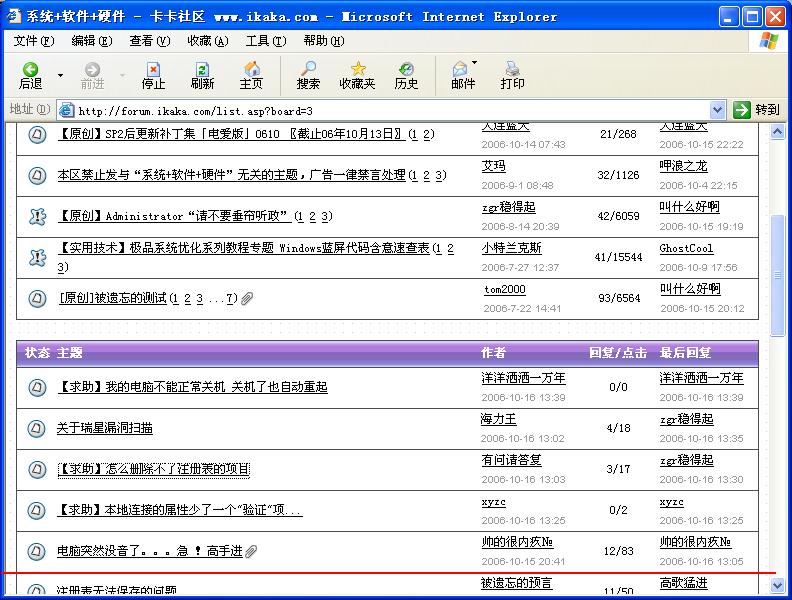Open the Mail (邮件) toolbar icon
Image resolution: width=792 pixels, height=600 pixels.
(462, 75)
